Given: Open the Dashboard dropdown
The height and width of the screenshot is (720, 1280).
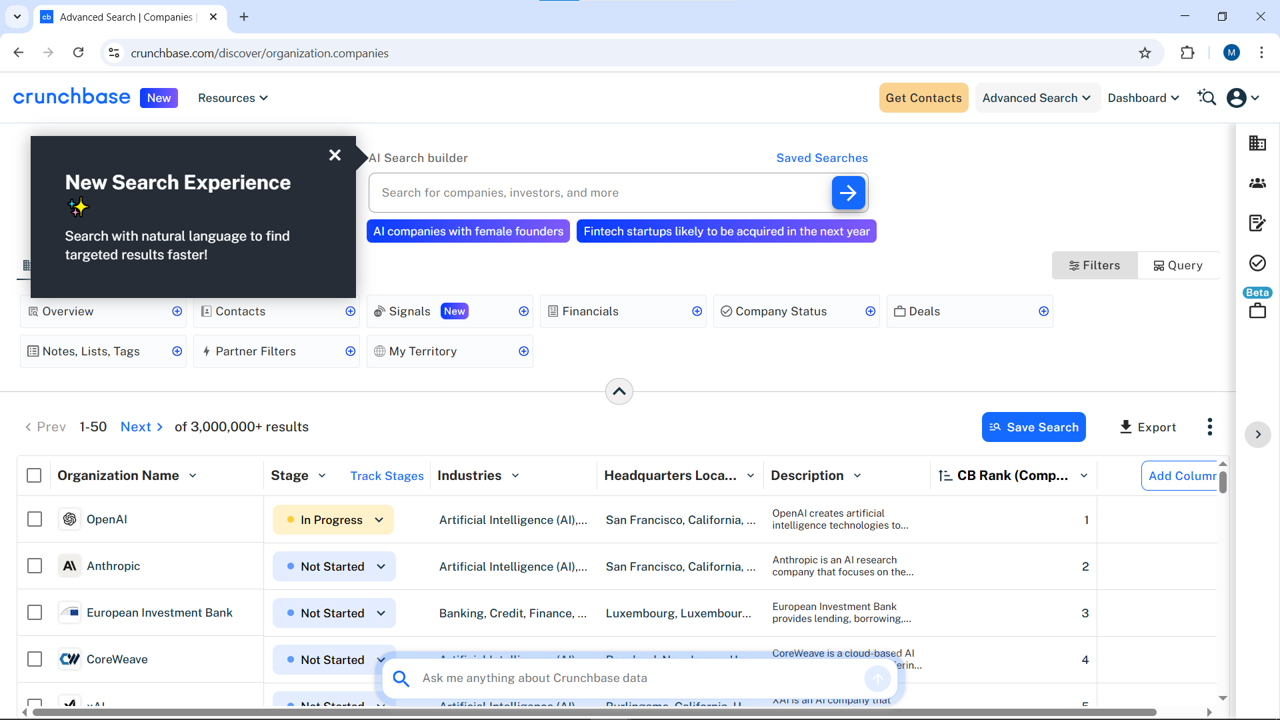Looking at the screenshot, I should coord(1143,98).
